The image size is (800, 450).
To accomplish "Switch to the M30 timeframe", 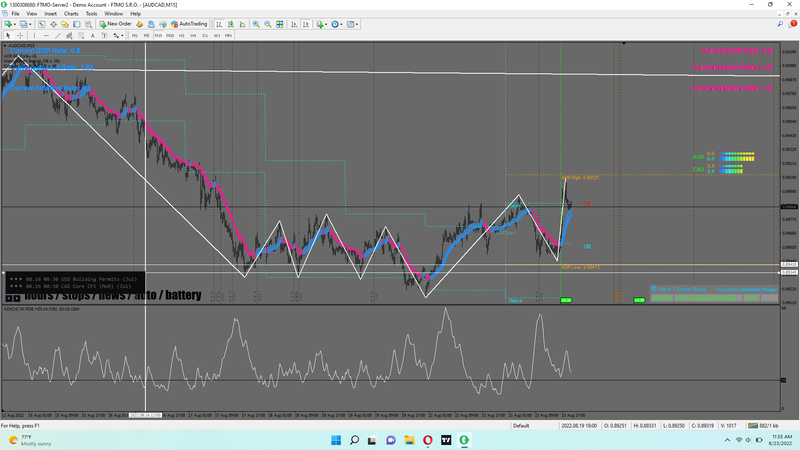I will (170, 35).
